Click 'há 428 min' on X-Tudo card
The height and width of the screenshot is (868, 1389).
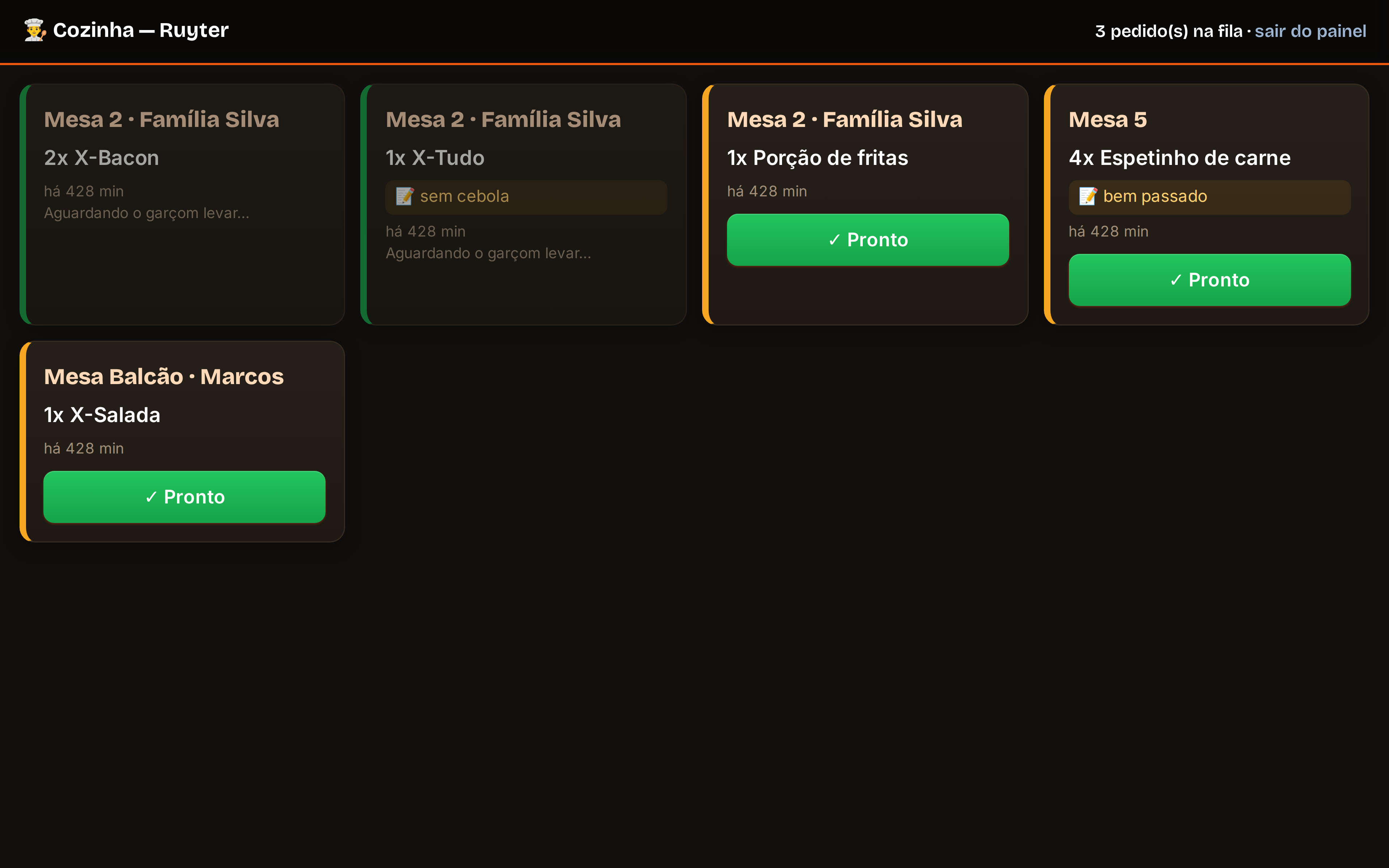pyautogui.click(x=425, y=231)
